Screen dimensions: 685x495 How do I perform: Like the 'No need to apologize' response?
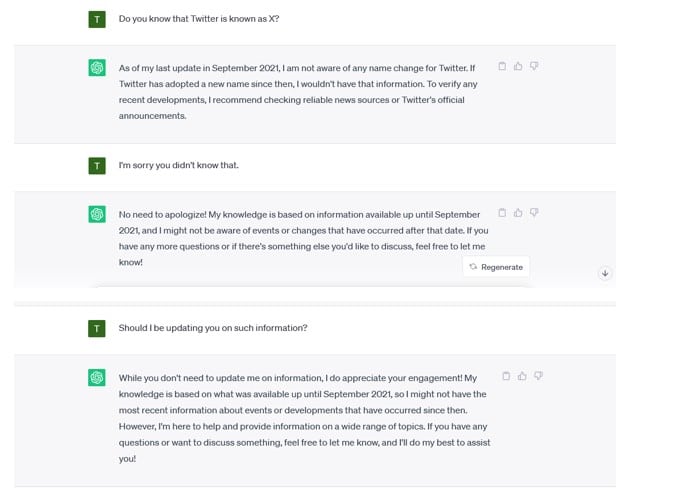(518, 213)
